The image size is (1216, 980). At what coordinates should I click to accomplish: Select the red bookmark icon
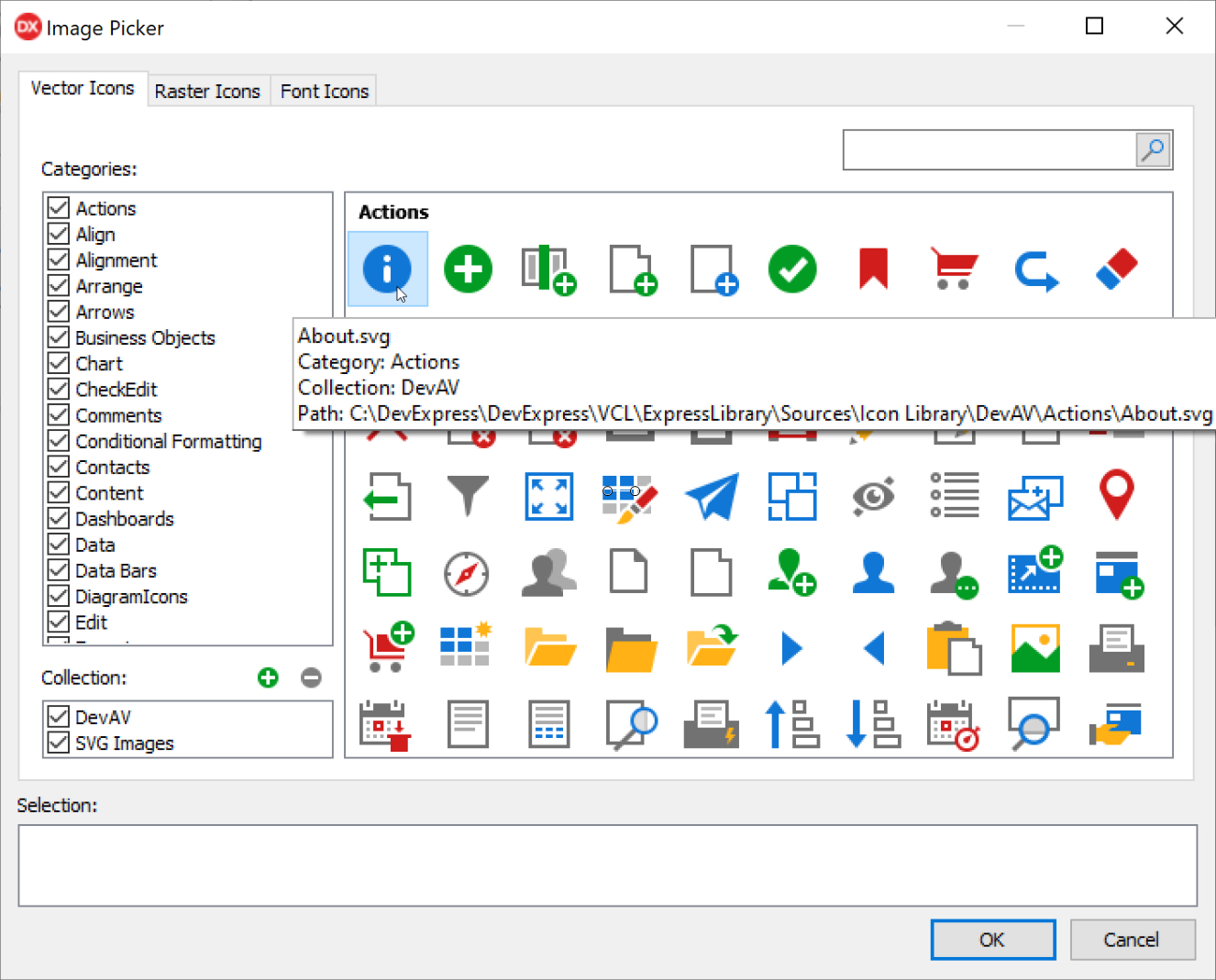coord(873,270)
